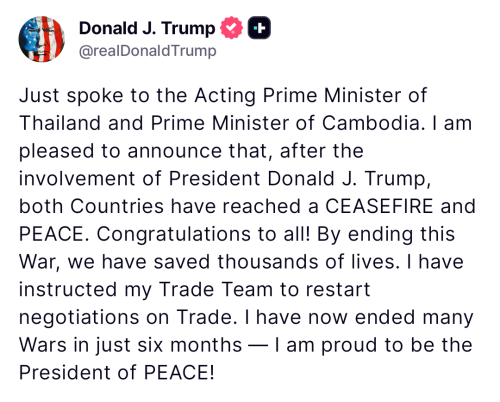The height and width of the screenshot is (402, 500).
Task: Open the Donald J. Trump display name
Action: pyautogui.click(x=147, y=28)
